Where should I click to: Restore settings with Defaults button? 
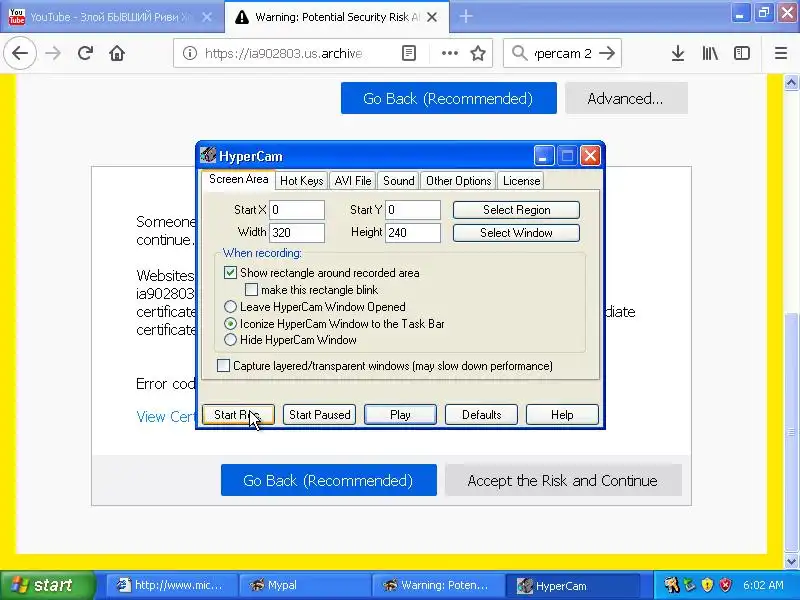[x=481, y=414]
